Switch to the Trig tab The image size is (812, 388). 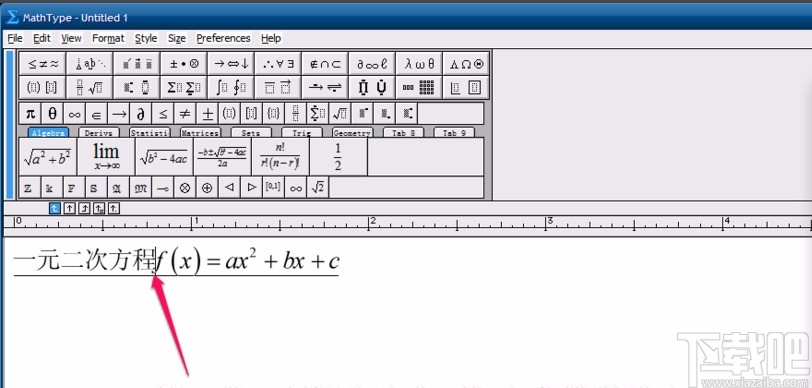(x=301, y=133)
